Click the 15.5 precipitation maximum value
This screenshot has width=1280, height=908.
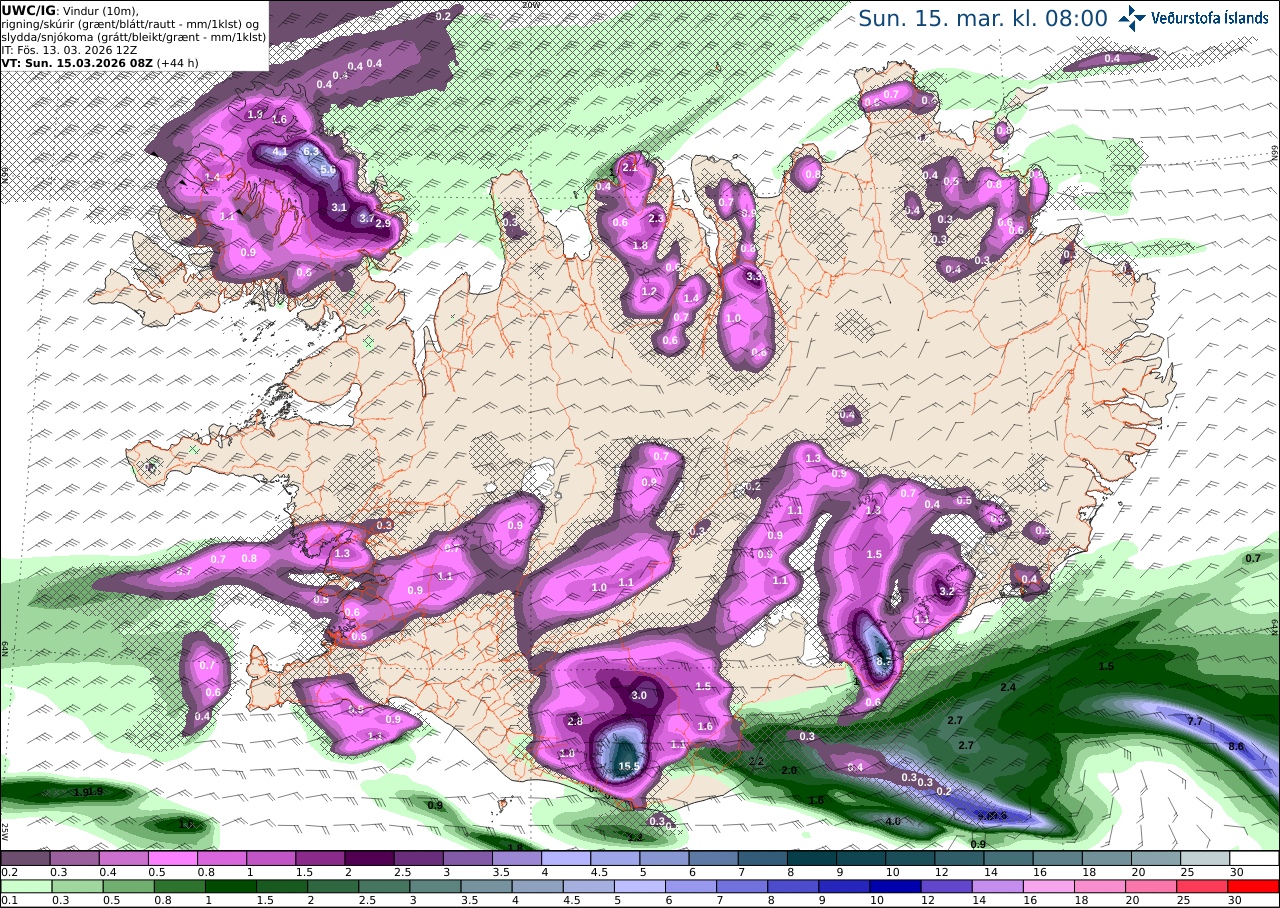tap(629, 767)
